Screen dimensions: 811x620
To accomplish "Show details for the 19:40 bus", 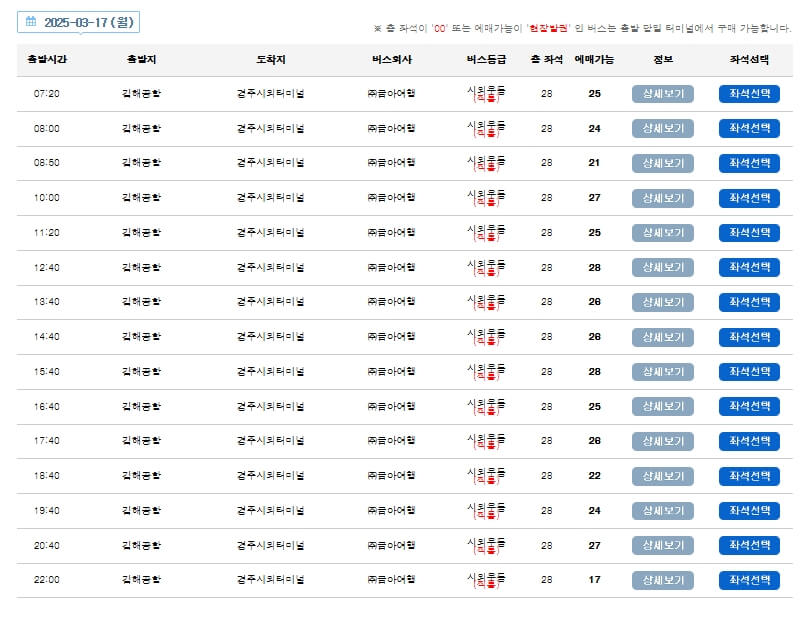I will click(x=663, y=511).
